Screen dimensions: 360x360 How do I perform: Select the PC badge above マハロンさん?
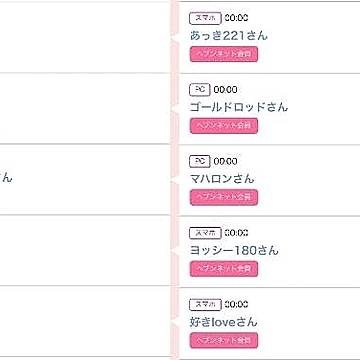tap(200, 161)
